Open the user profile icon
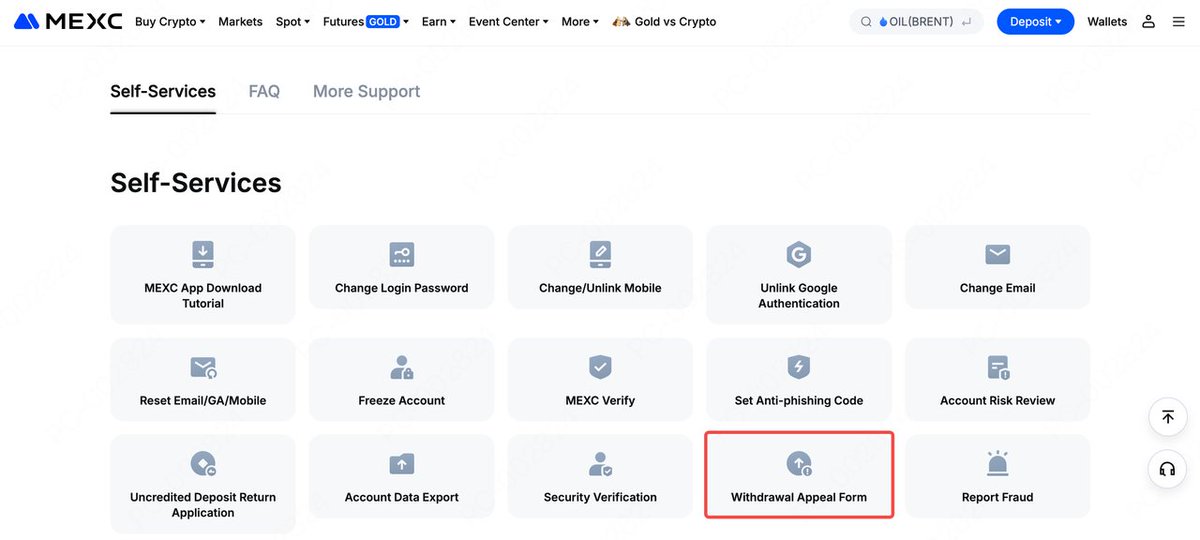The image size is (1200, 540). 1149,22
